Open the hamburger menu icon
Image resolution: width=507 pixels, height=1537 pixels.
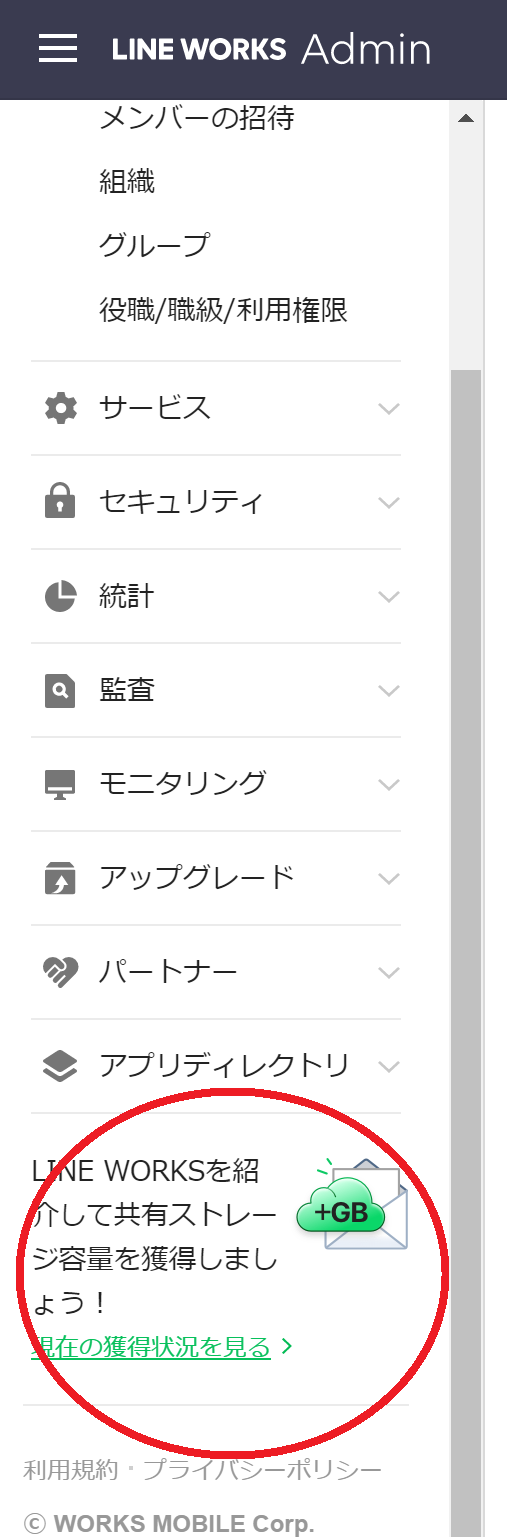pos(58,48)
